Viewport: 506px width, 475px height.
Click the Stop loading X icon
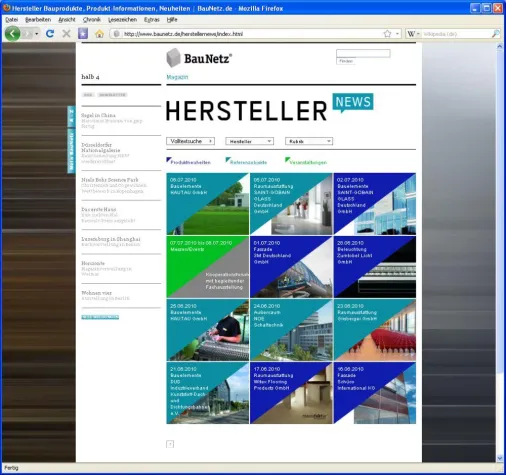click(66, 34)
